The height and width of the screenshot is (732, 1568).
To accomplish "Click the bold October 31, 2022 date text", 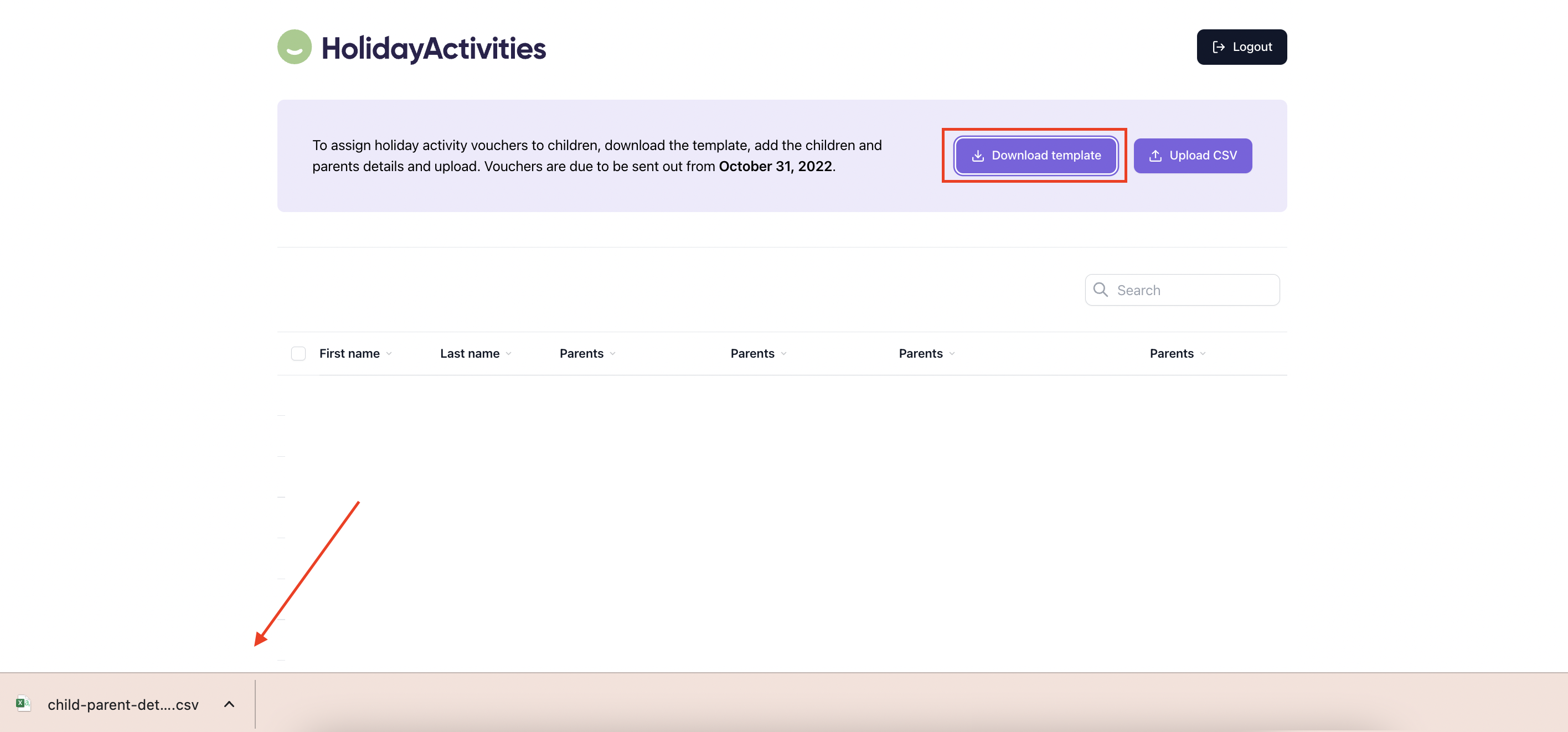I will pos(775,166).
